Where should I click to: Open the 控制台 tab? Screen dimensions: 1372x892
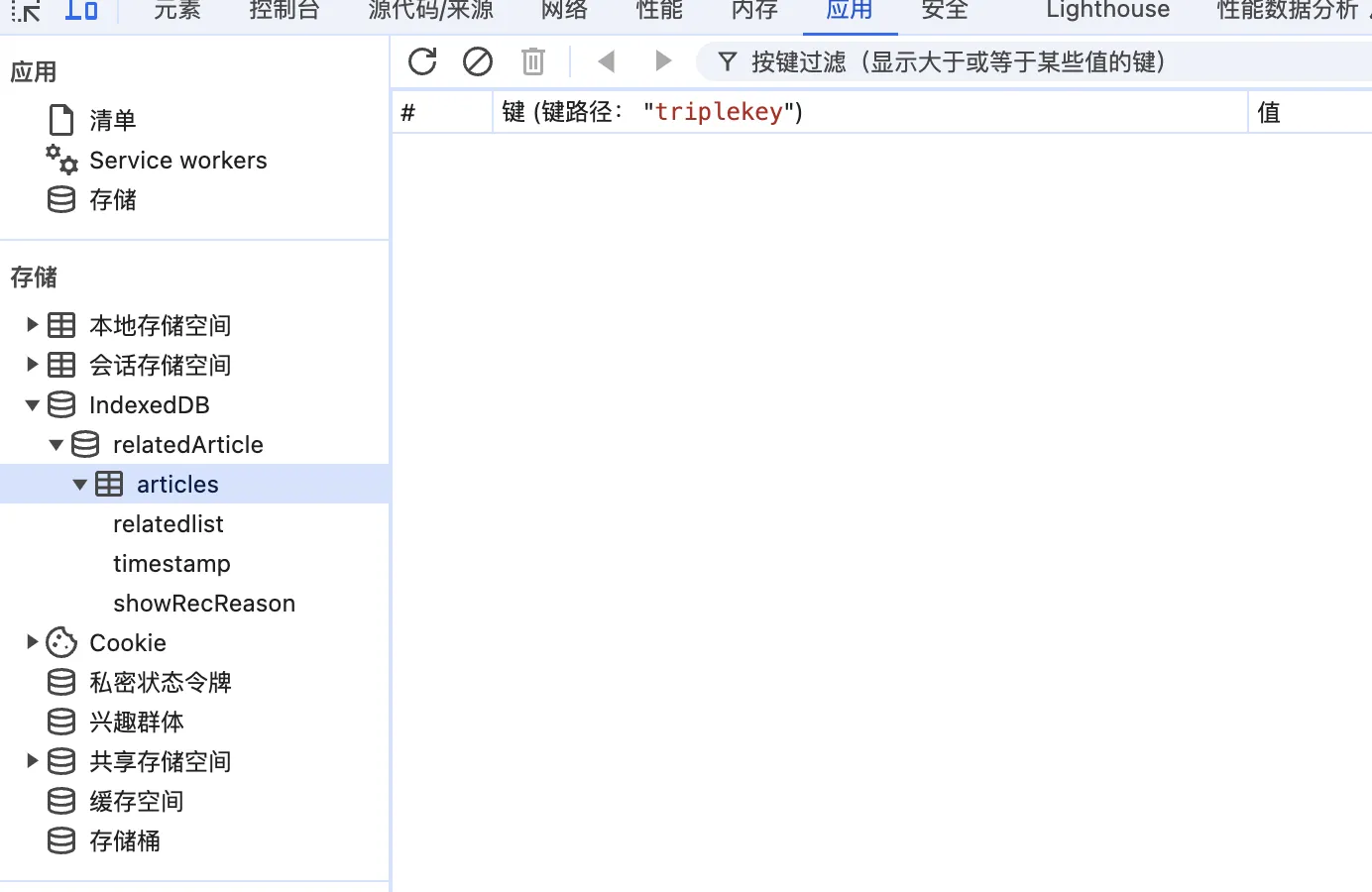point(285,10)
